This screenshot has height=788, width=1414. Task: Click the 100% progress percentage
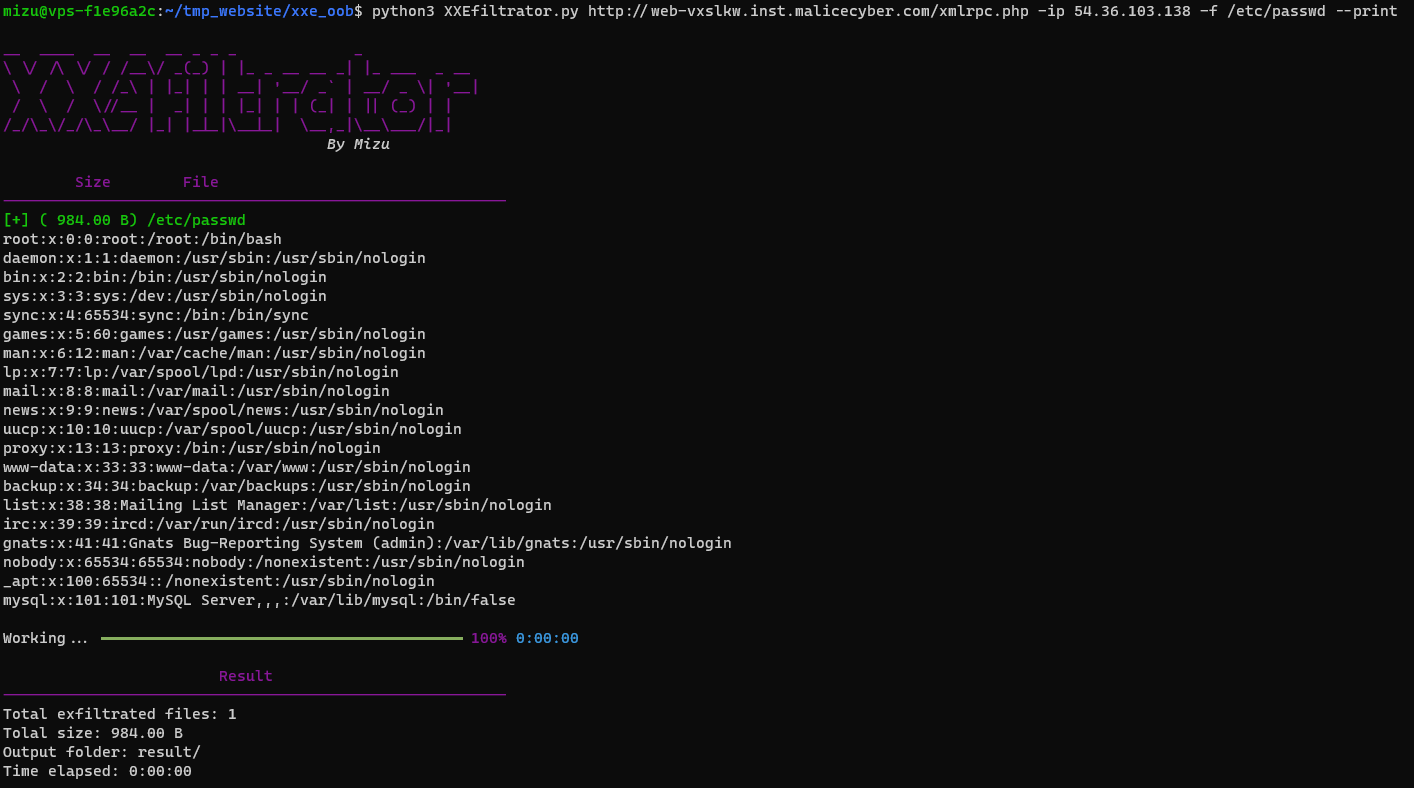[x=489, y=638]
